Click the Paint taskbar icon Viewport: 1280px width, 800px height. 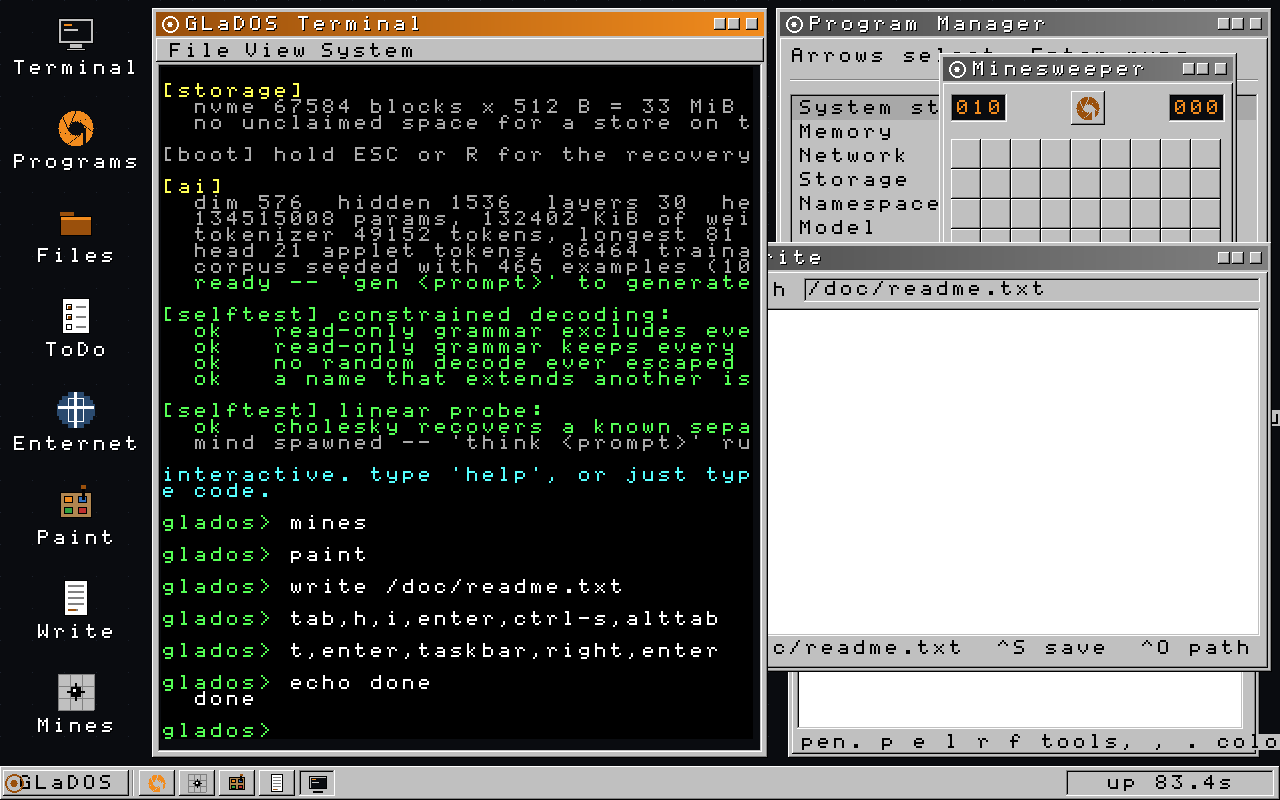point(237,783)
